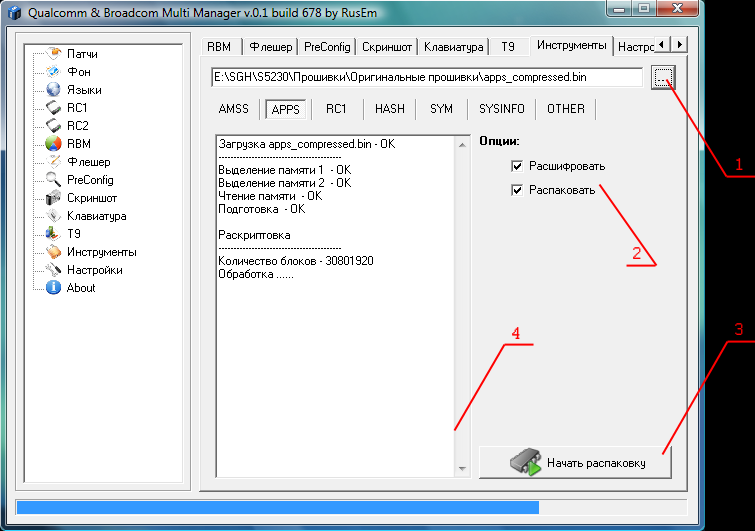Viewport: 755px width, 531px height.
Task: Toggle the Расшифровать checkbox
Action: pyautogui.click(x=516, y=166)
